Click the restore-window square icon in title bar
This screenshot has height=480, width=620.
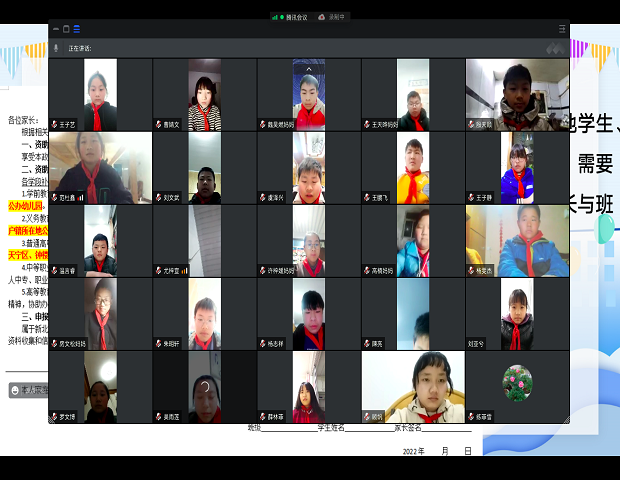pos(66,29)
